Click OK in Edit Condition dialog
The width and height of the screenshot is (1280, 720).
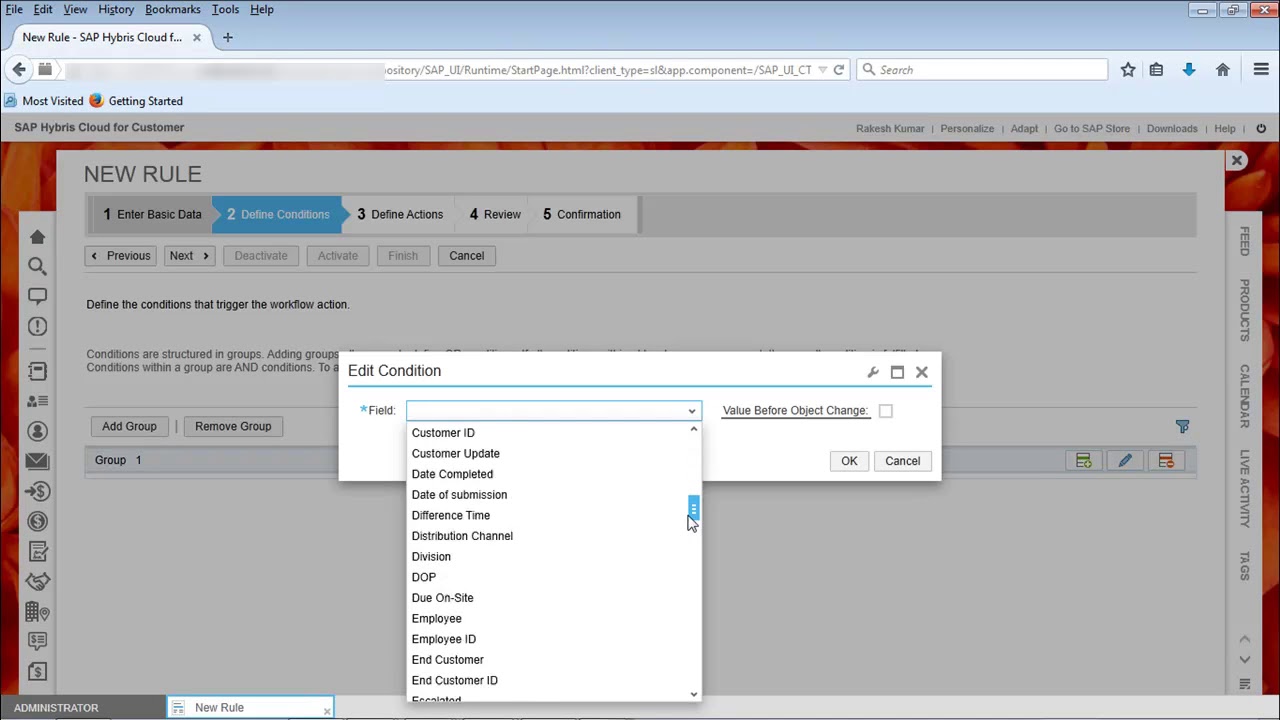(x=849, y=461)
